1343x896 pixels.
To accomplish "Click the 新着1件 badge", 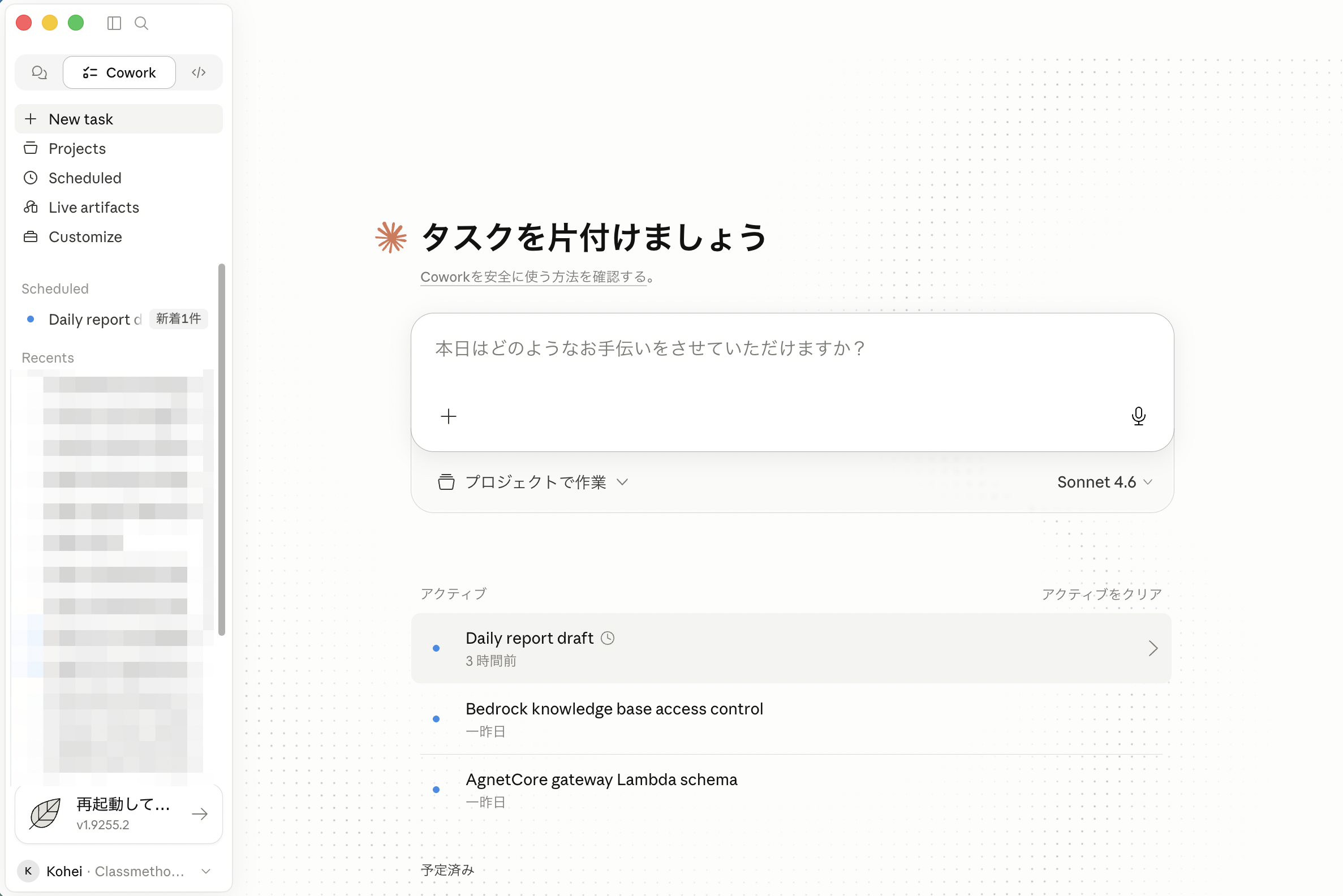I will (179, 319).
